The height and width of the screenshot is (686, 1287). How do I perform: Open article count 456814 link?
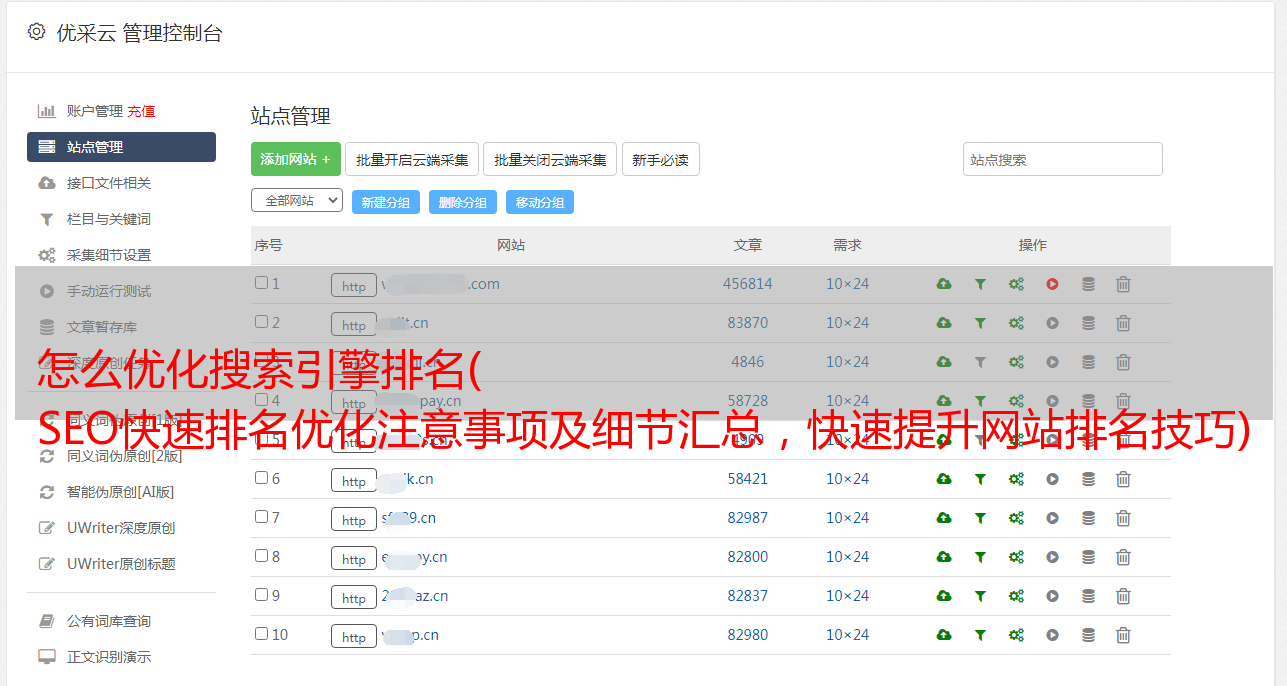tap(748, 284)
